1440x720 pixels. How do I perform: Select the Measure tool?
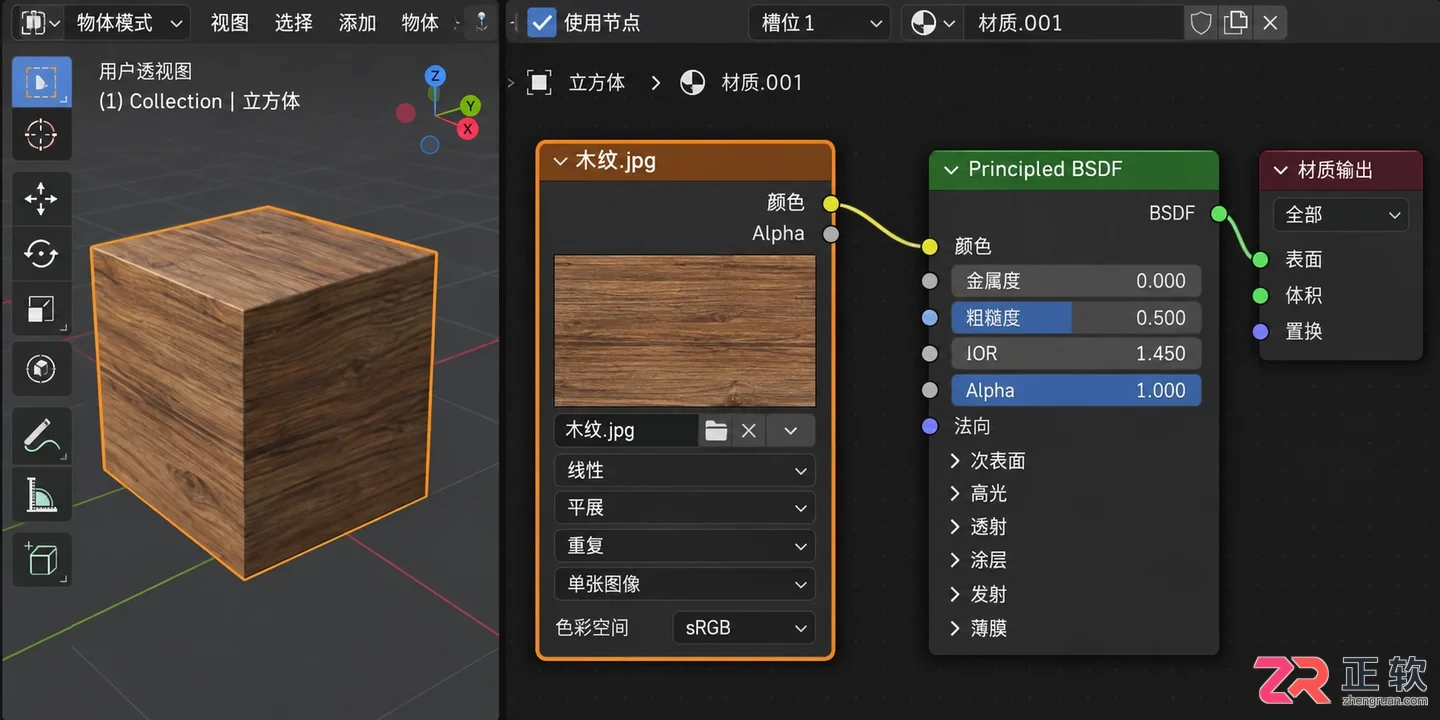(x=41, y=494)
